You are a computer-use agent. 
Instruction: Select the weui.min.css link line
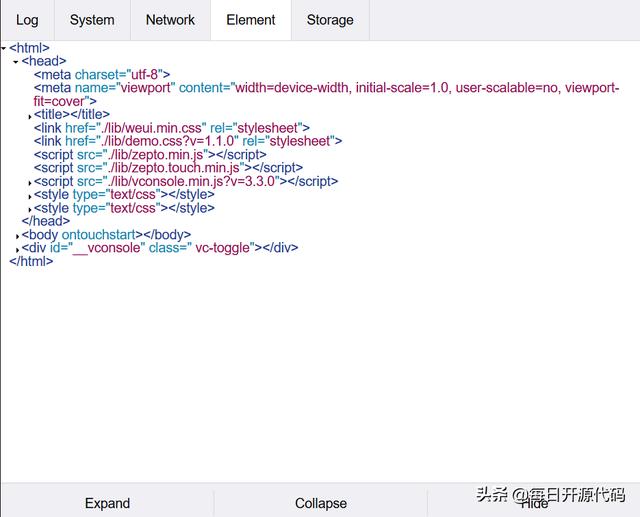point(171,128)
